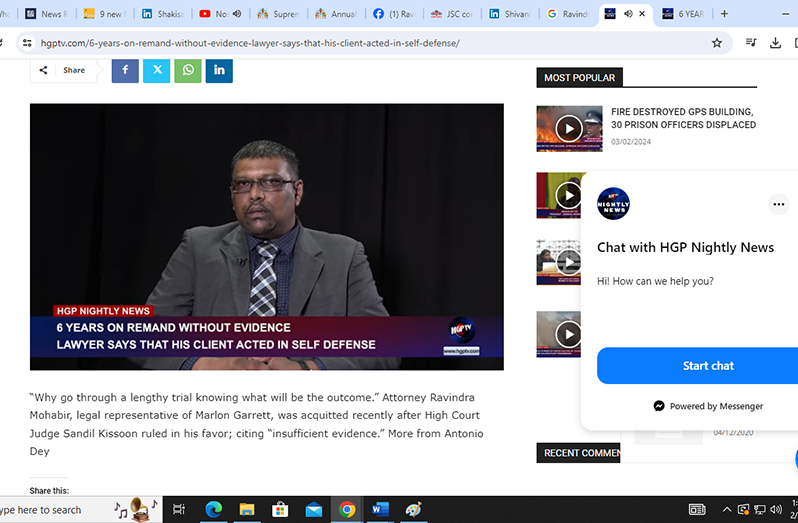Click the 03/02/2024 article date

[631, 142]
